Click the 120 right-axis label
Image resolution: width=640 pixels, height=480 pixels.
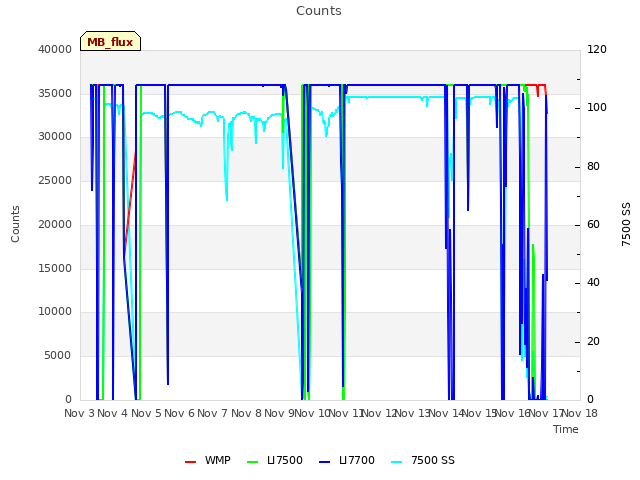click(x=597, y=49)
